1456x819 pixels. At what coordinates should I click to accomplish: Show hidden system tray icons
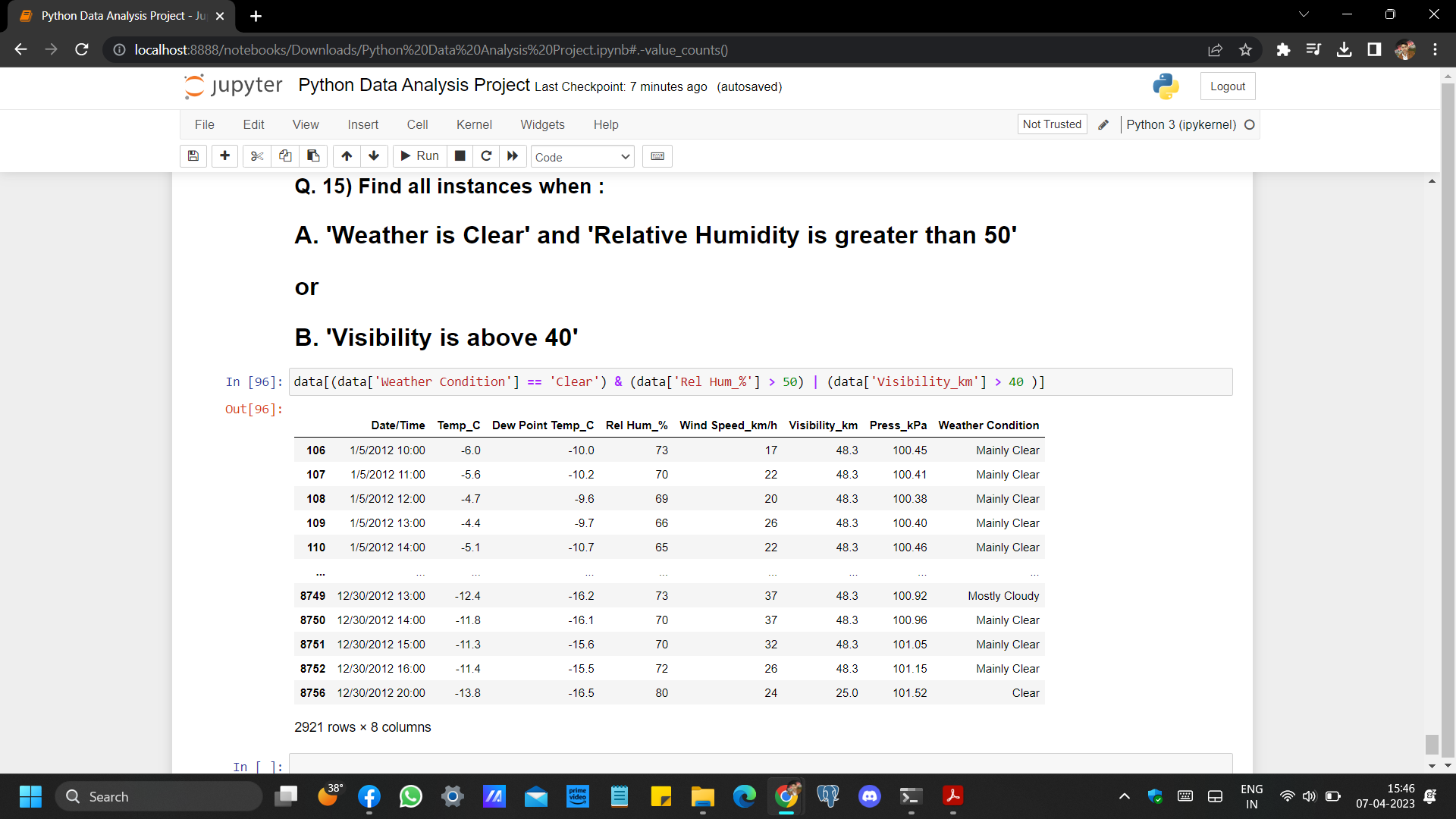(x=1125, y=796)
